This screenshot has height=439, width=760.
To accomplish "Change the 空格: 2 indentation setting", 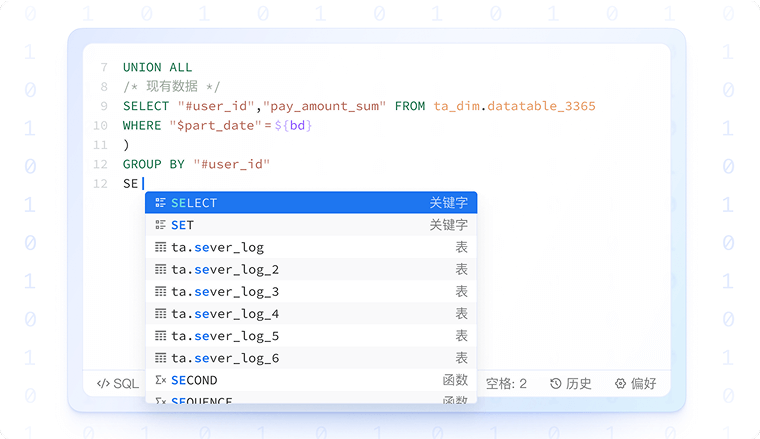I will click(506, 384).
